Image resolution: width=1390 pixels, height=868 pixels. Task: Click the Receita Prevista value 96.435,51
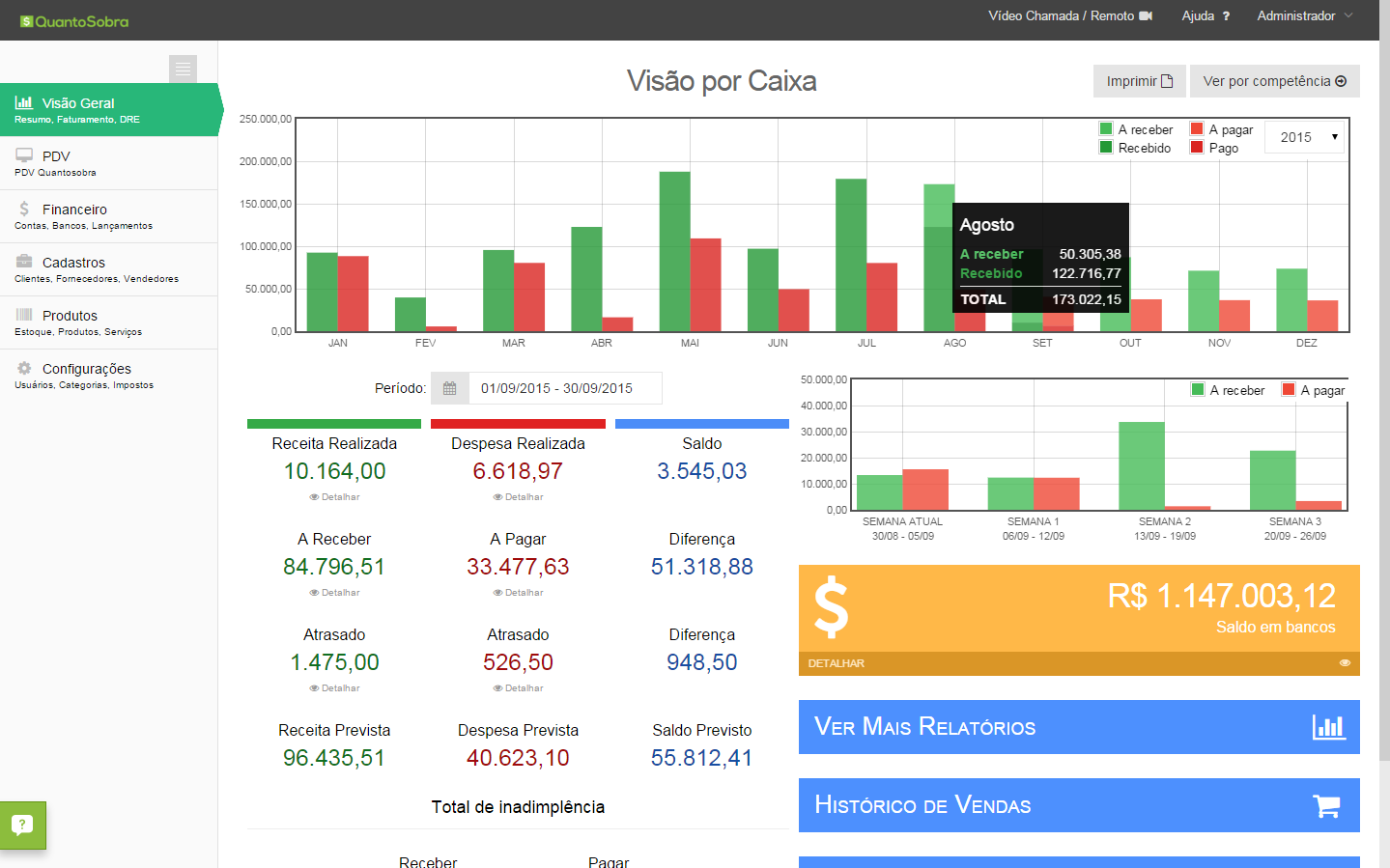[x=334, y=758]
